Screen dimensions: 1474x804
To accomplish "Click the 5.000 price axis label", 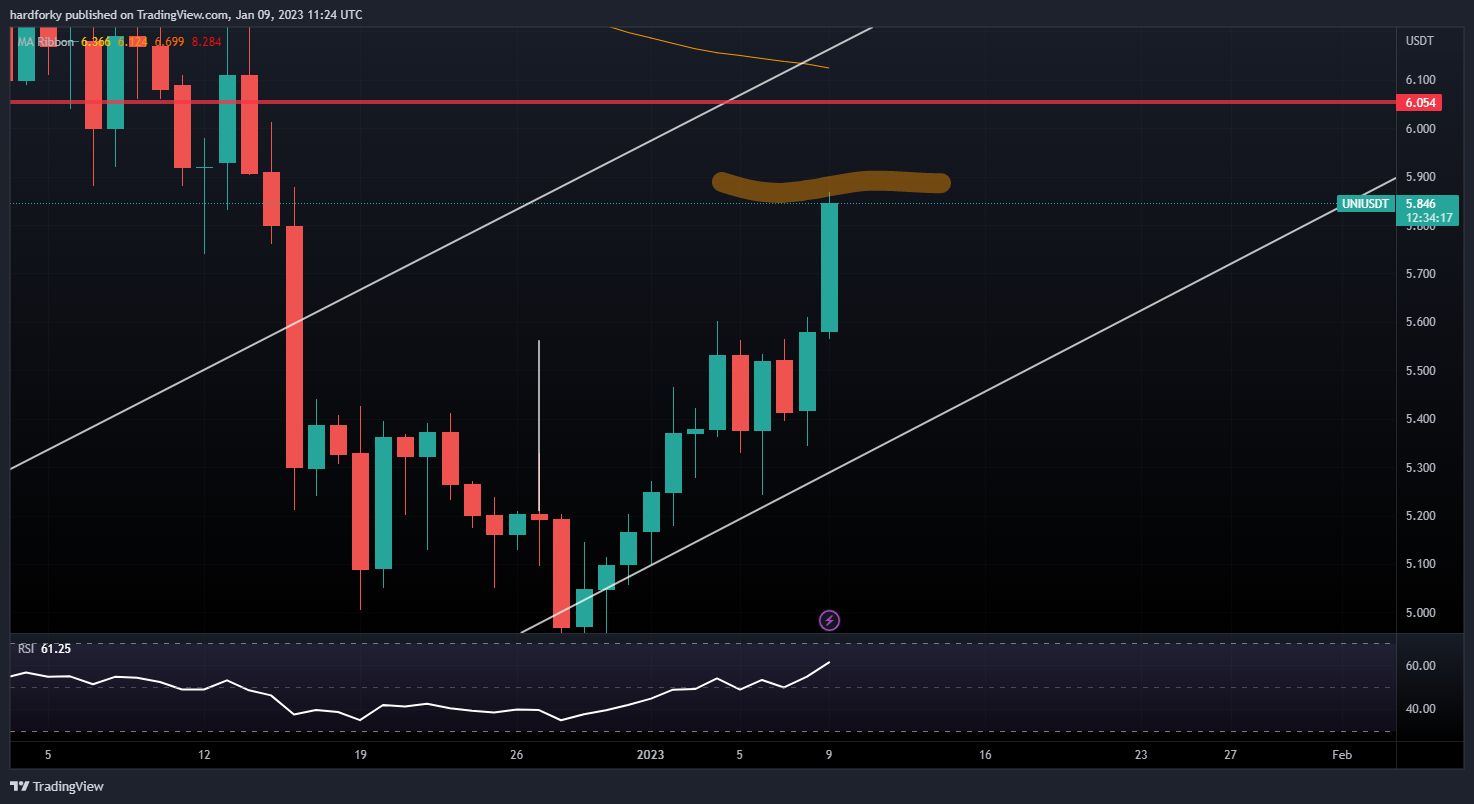I will pos(1420,613).
